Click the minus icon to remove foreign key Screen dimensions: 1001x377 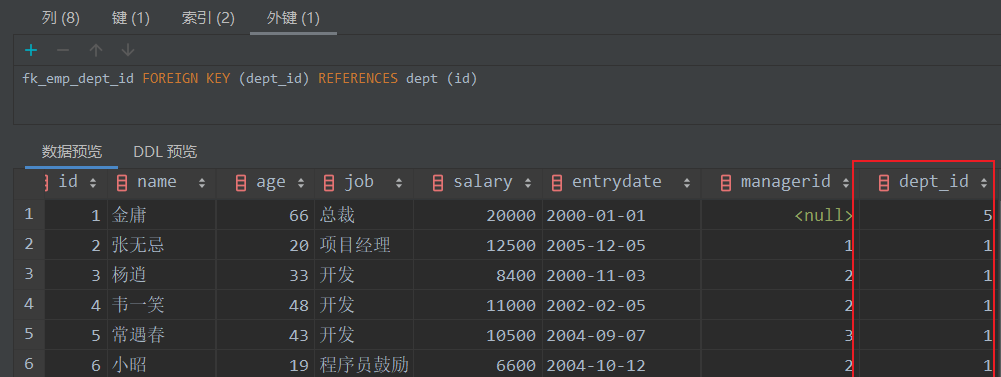click(x=63, y=50)
